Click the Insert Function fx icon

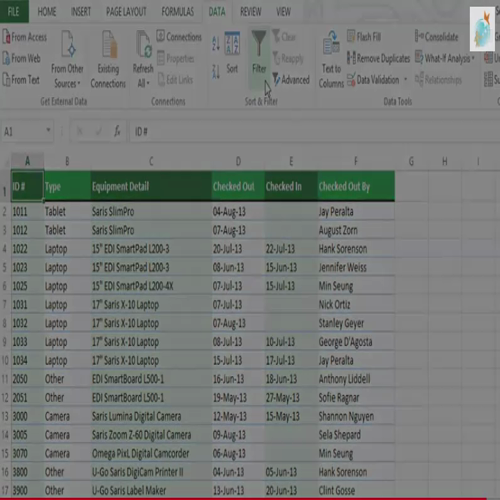coord(117,131)
